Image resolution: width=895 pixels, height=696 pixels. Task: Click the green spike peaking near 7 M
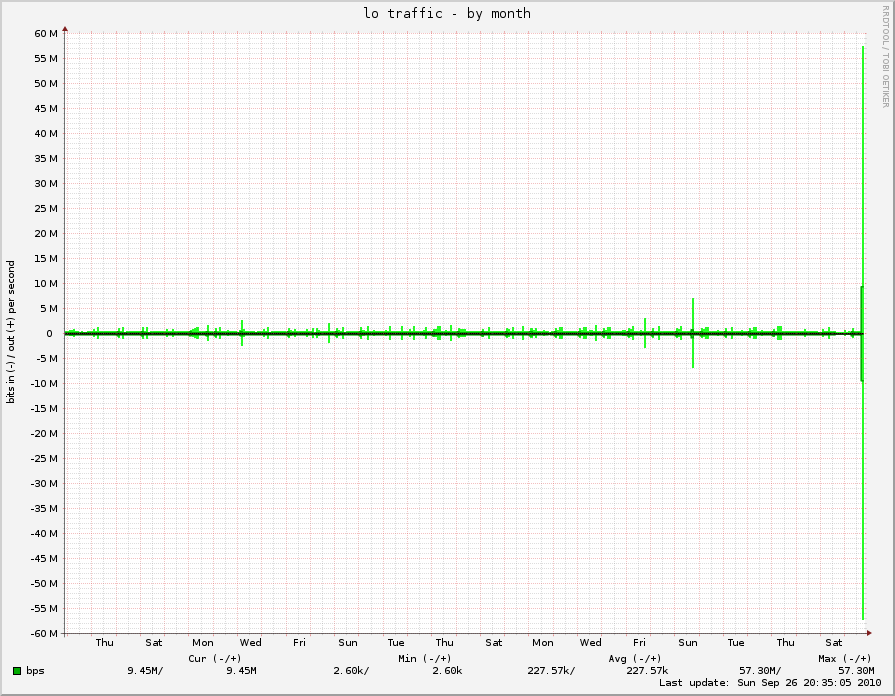pyautogui.click(x=693, y=315)
